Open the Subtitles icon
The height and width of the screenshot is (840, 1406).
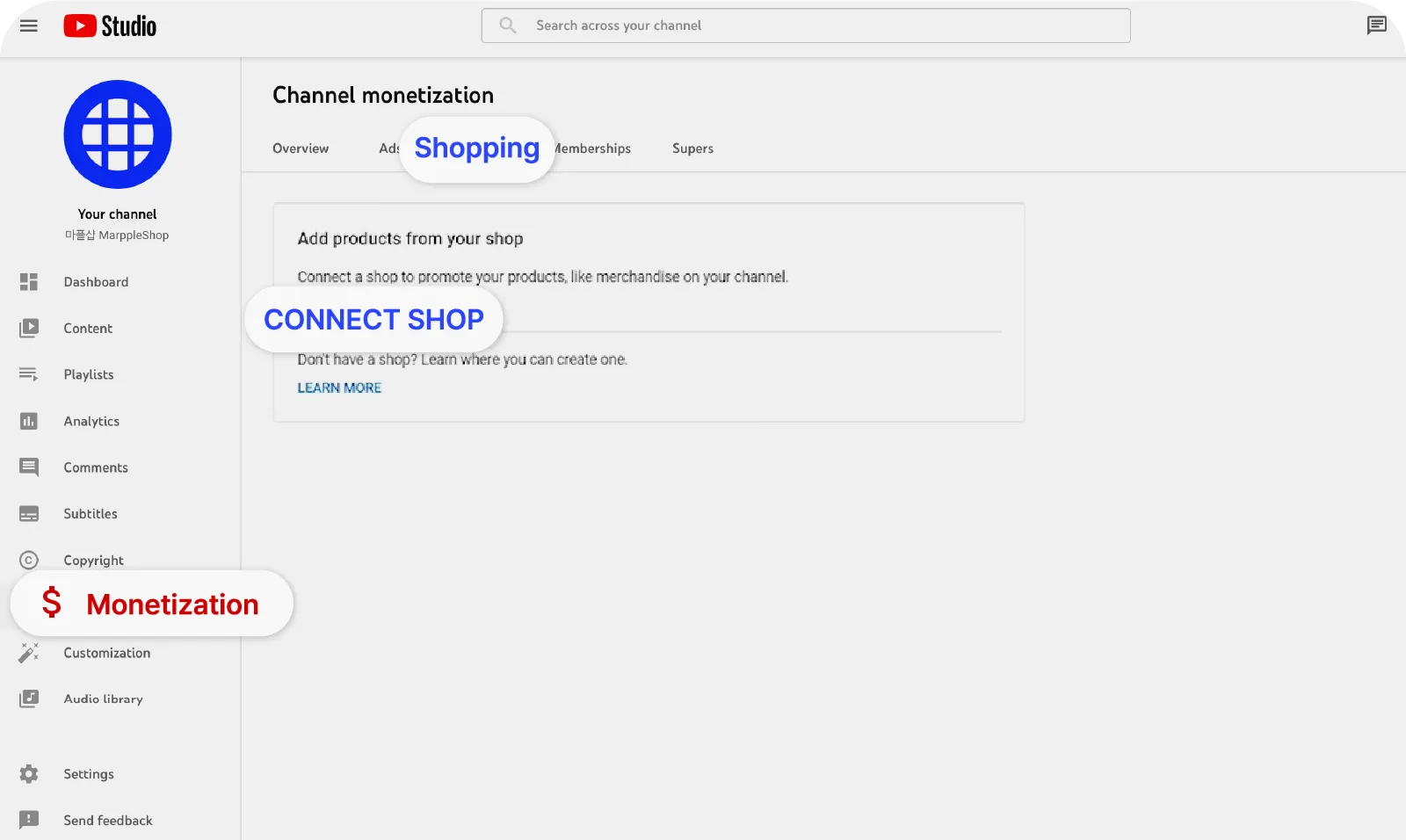(x=29, y=514)
